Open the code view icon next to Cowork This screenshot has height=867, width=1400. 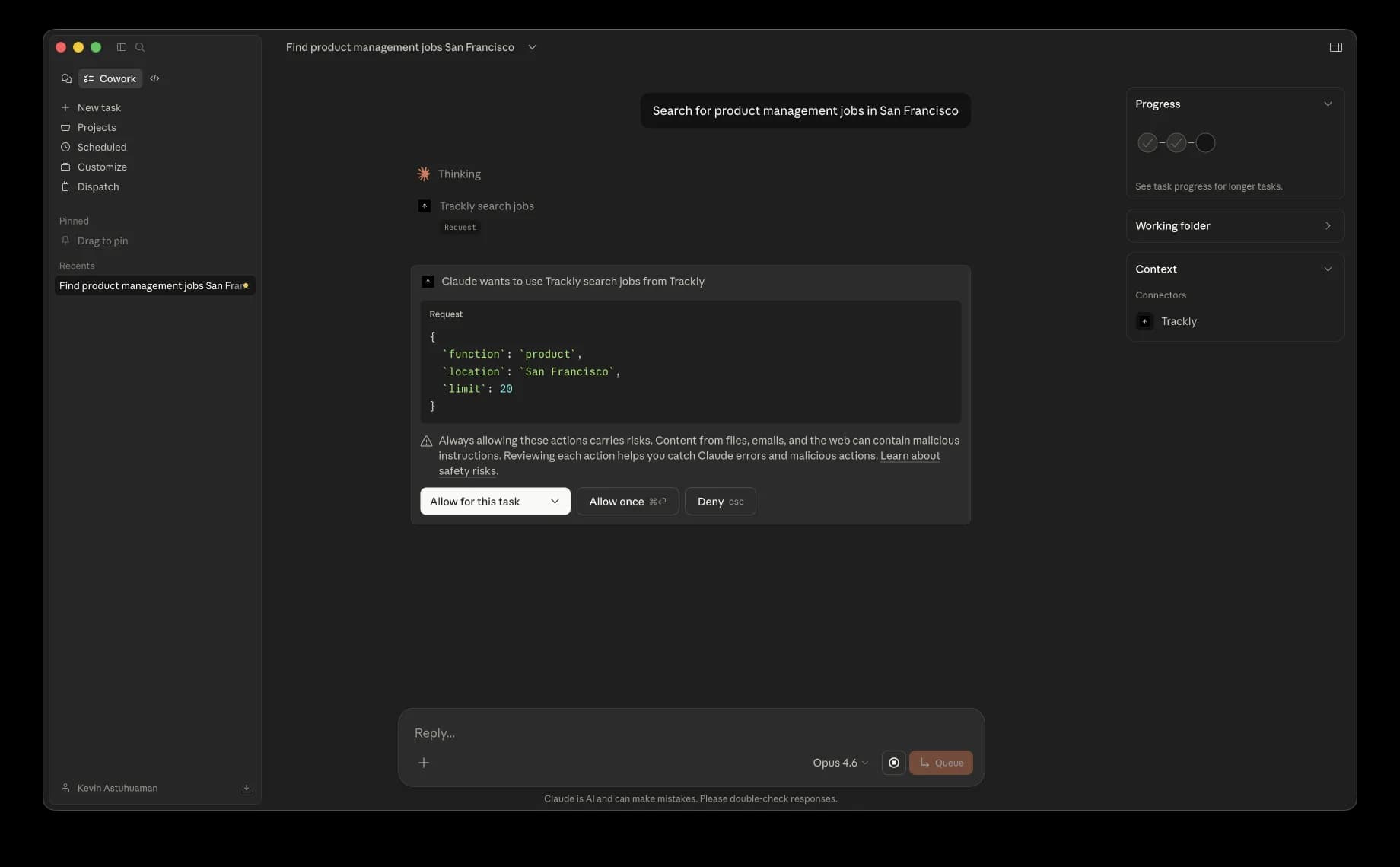point(155,78)
